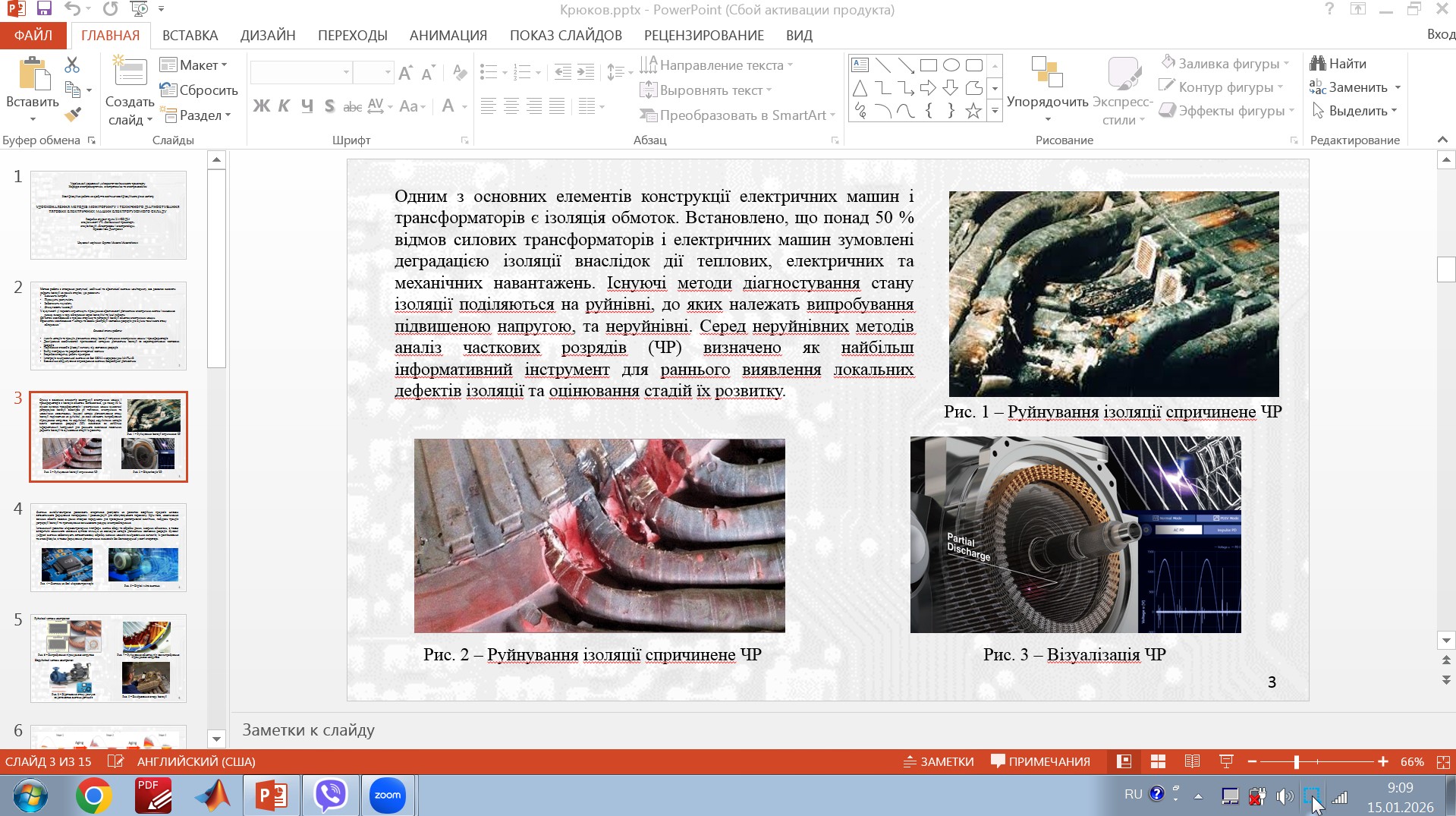Select the rectangle shape in shapes gallery
This screenshot has height=816, width=1456.
(928, 65)
